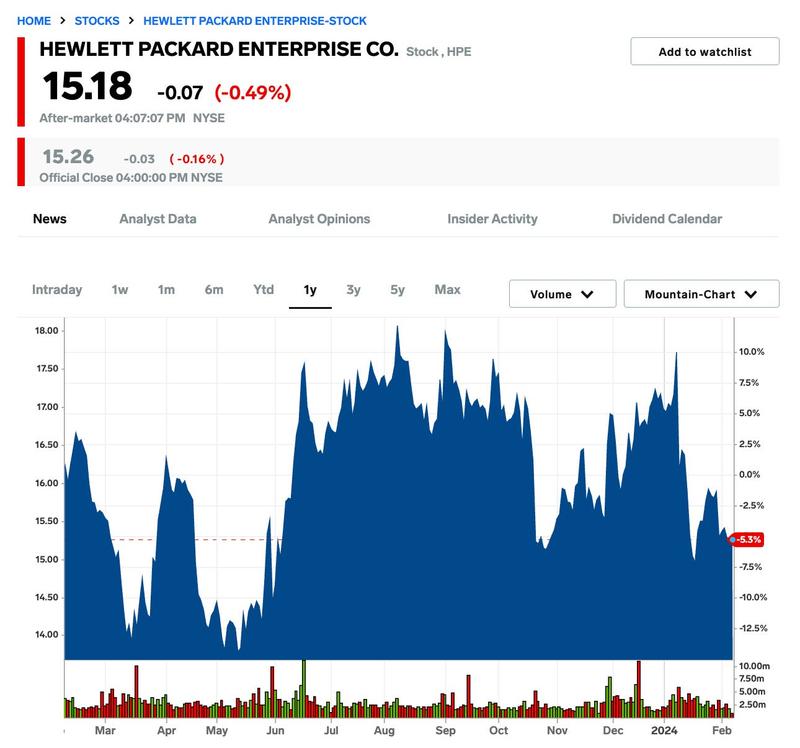Click Add to watchlist button

tap(705, 52)
